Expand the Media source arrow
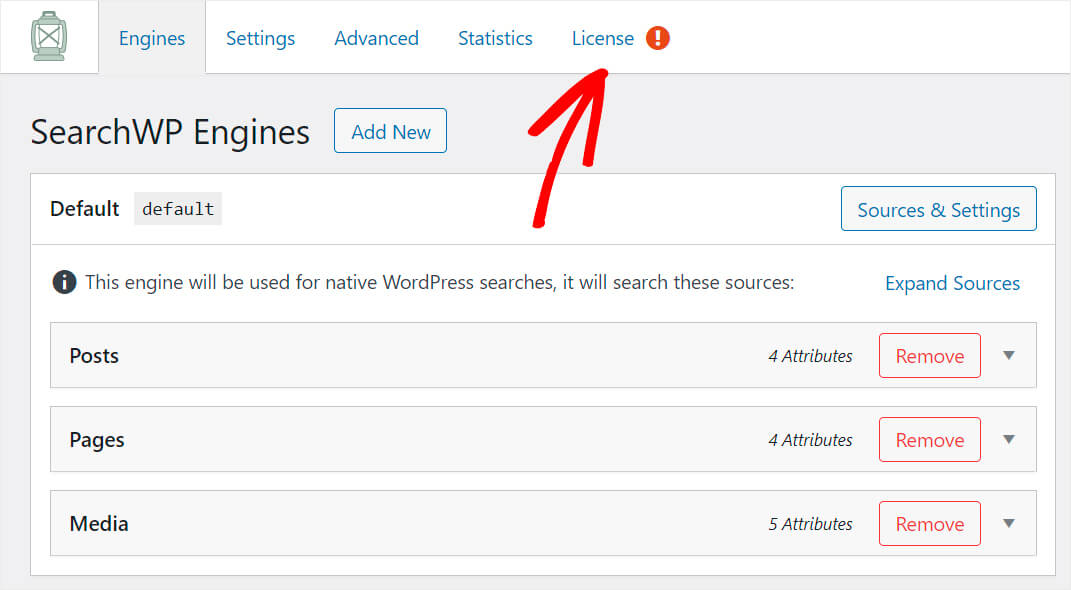The height and width of the screenshot is (590, 1071). tap(1009, 523)
